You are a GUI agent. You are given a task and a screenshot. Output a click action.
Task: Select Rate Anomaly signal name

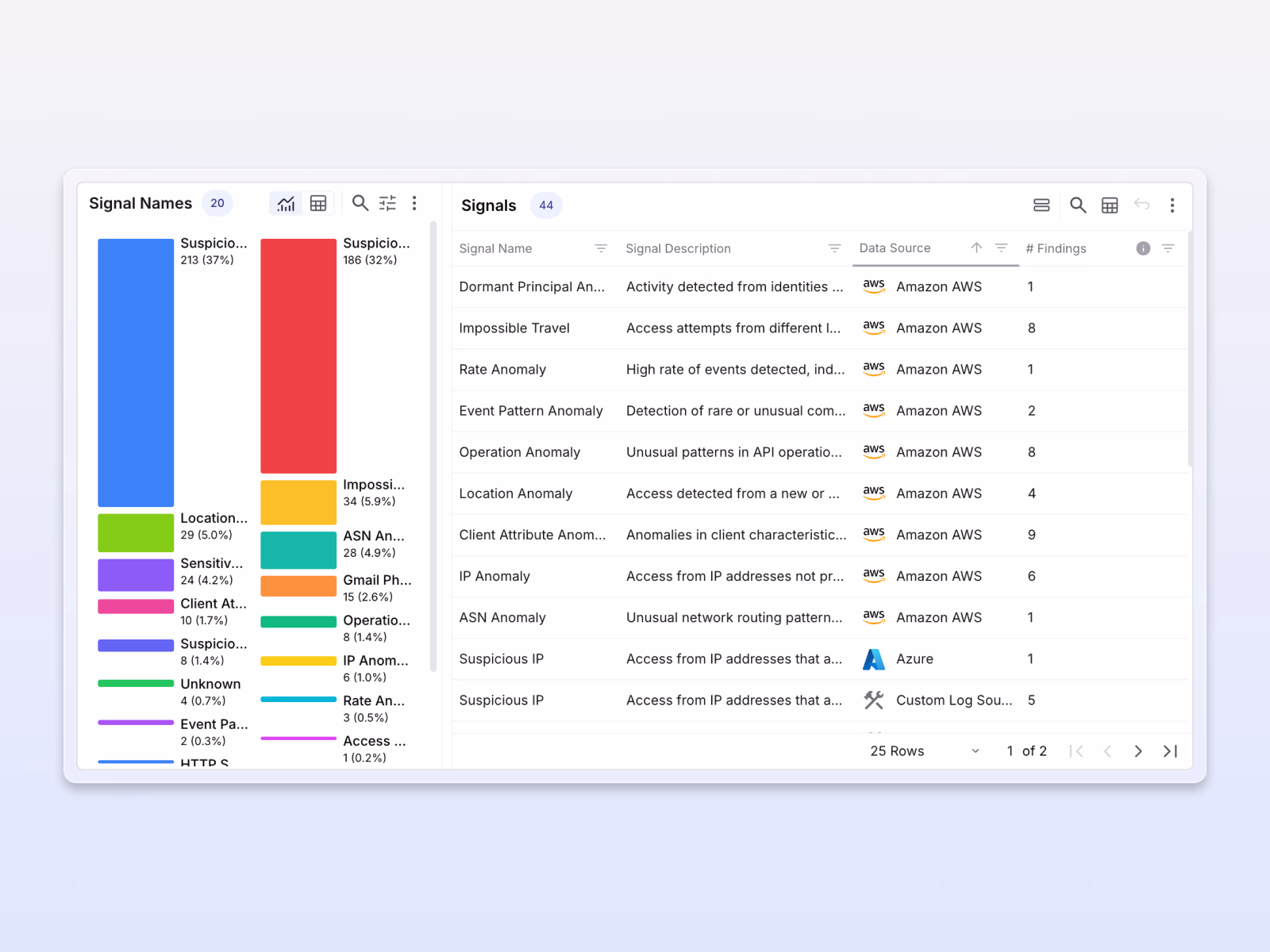[502, 369]
